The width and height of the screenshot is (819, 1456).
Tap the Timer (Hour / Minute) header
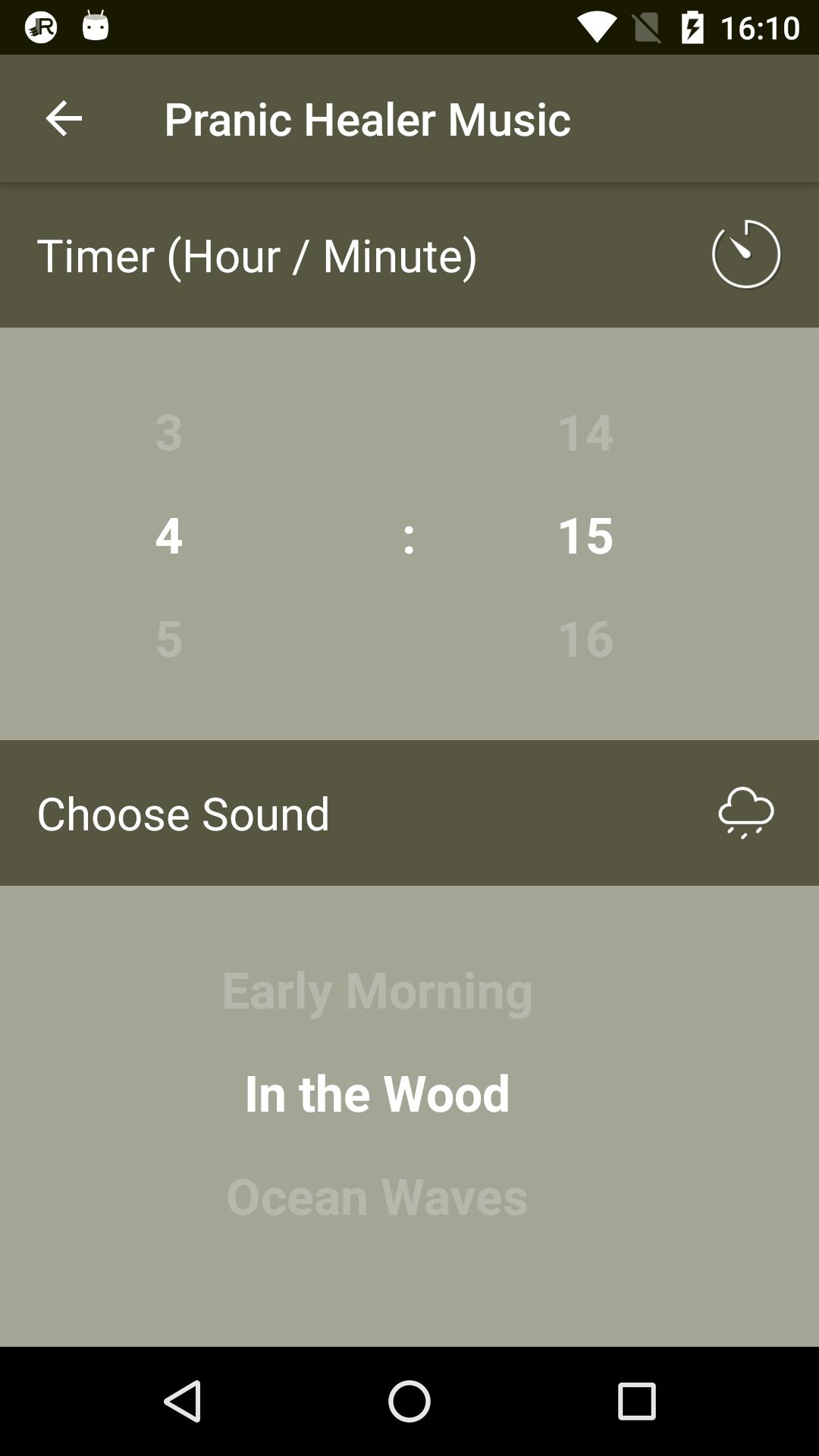tap(257, 255)
